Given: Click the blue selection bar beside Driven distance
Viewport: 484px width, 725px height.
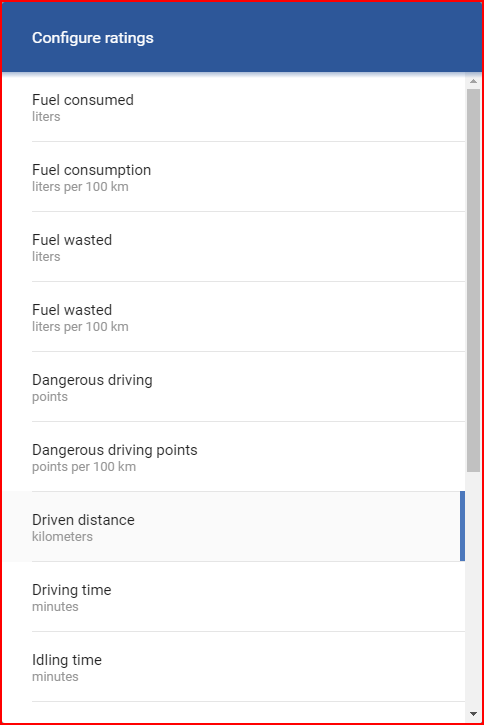Looking at the screenshot, I should pos(462,526).
